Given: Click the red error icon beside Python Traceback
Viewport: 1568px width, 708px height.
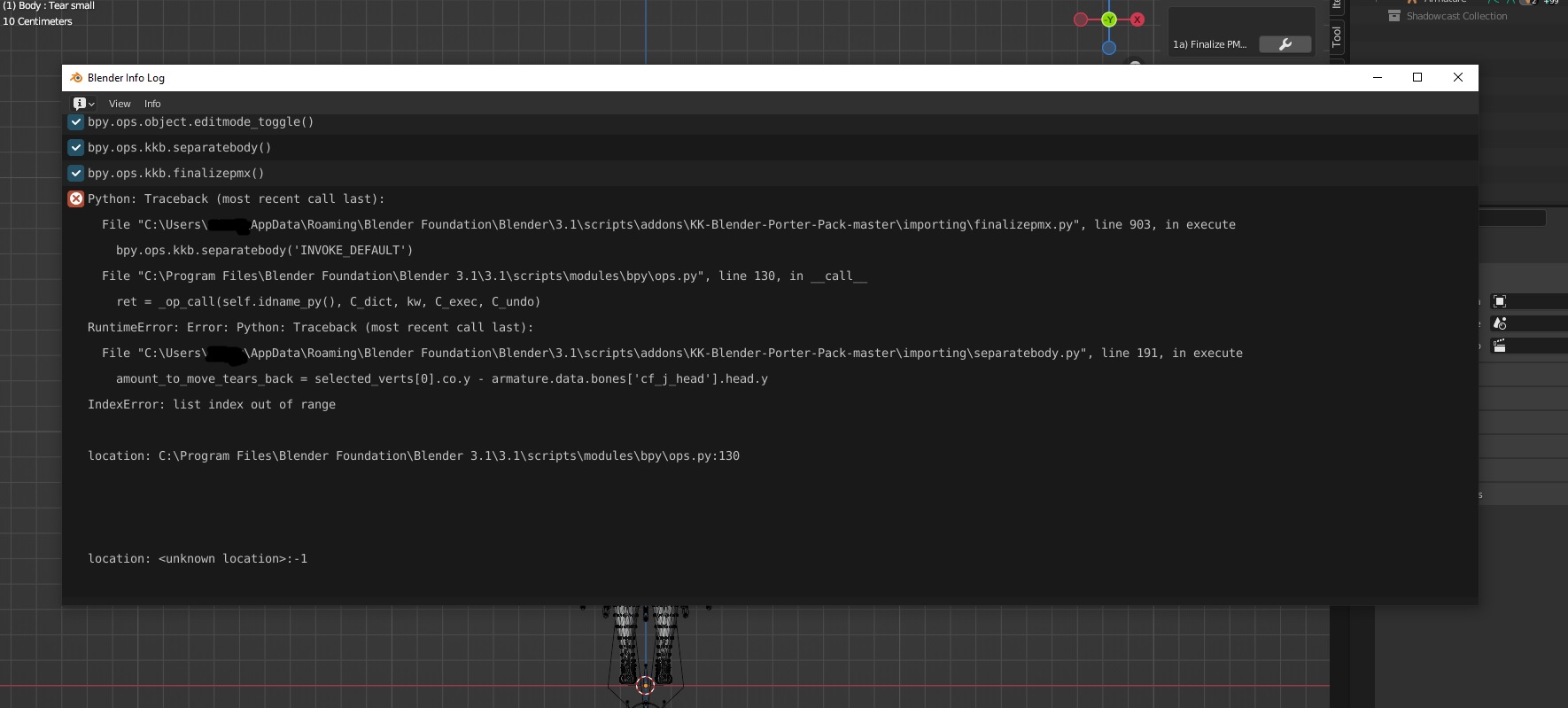Looking at the screenshot, I should point(76,199).
